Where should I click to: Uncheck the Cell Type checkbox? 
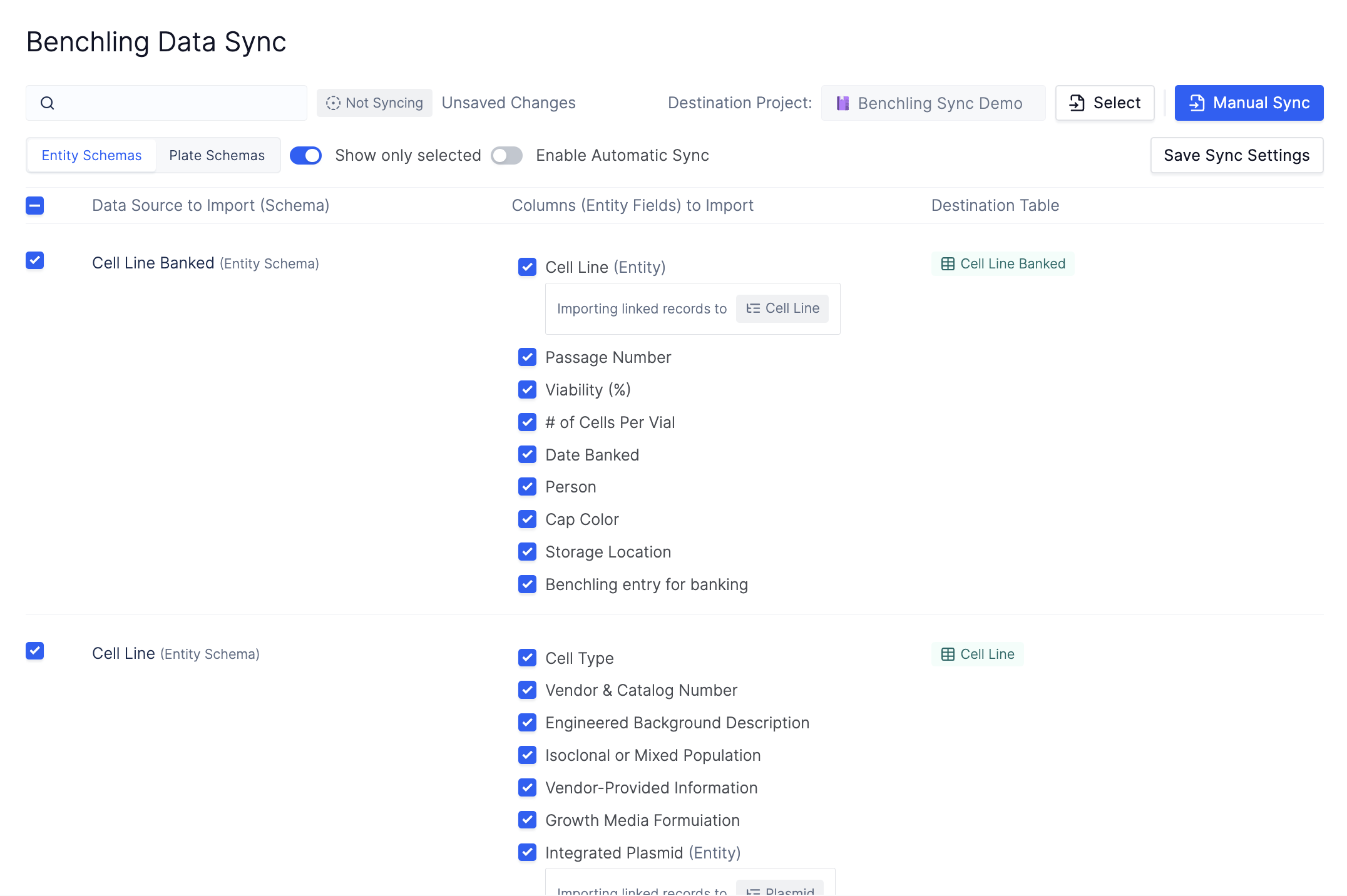(527, 658)
